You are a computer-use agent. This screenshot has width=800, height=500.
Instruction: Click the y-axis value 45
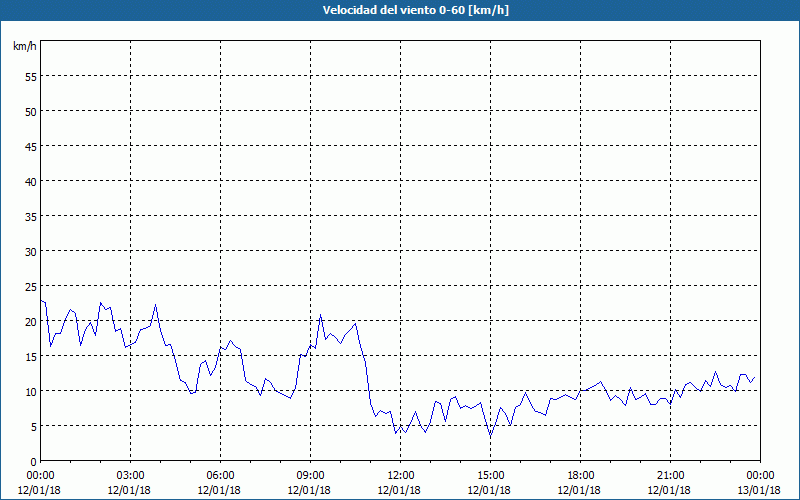click(30, 146)
